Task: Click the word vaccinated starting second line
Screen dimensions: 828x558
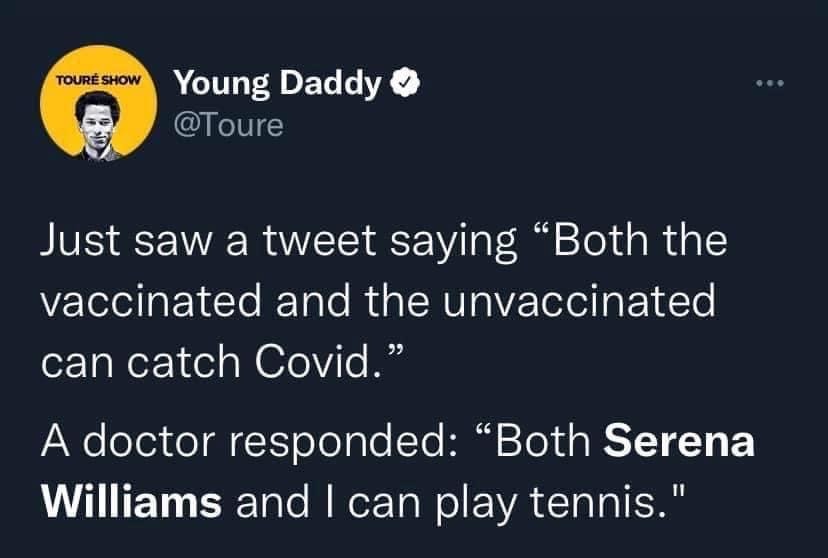Action: coord(151,301)
